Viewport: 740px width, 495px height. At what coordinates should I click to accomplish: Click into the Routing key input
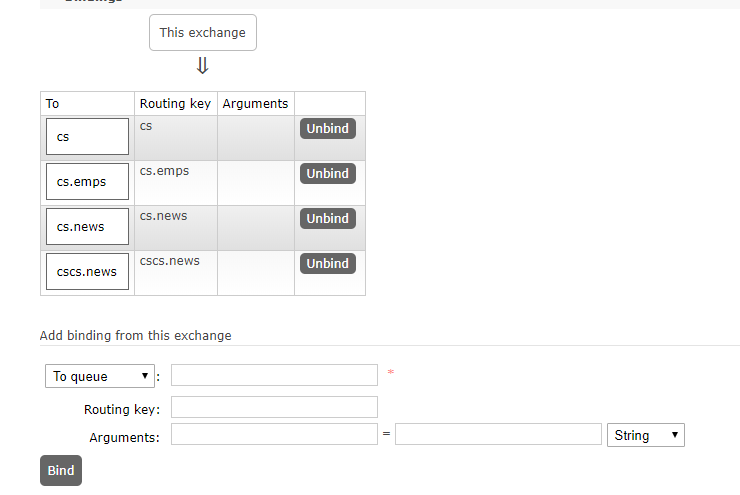tap(274, 407)
